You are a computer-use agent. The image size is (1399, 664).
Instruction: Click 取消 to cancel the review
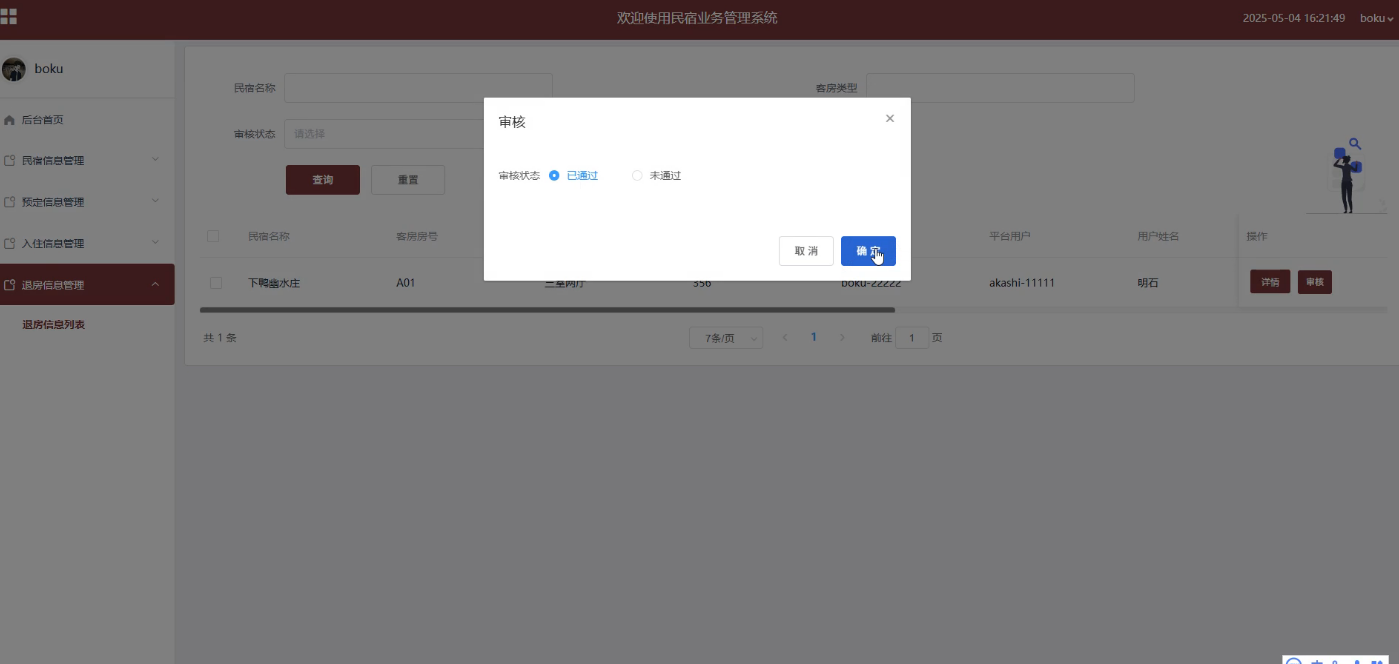tap(806, 251)
